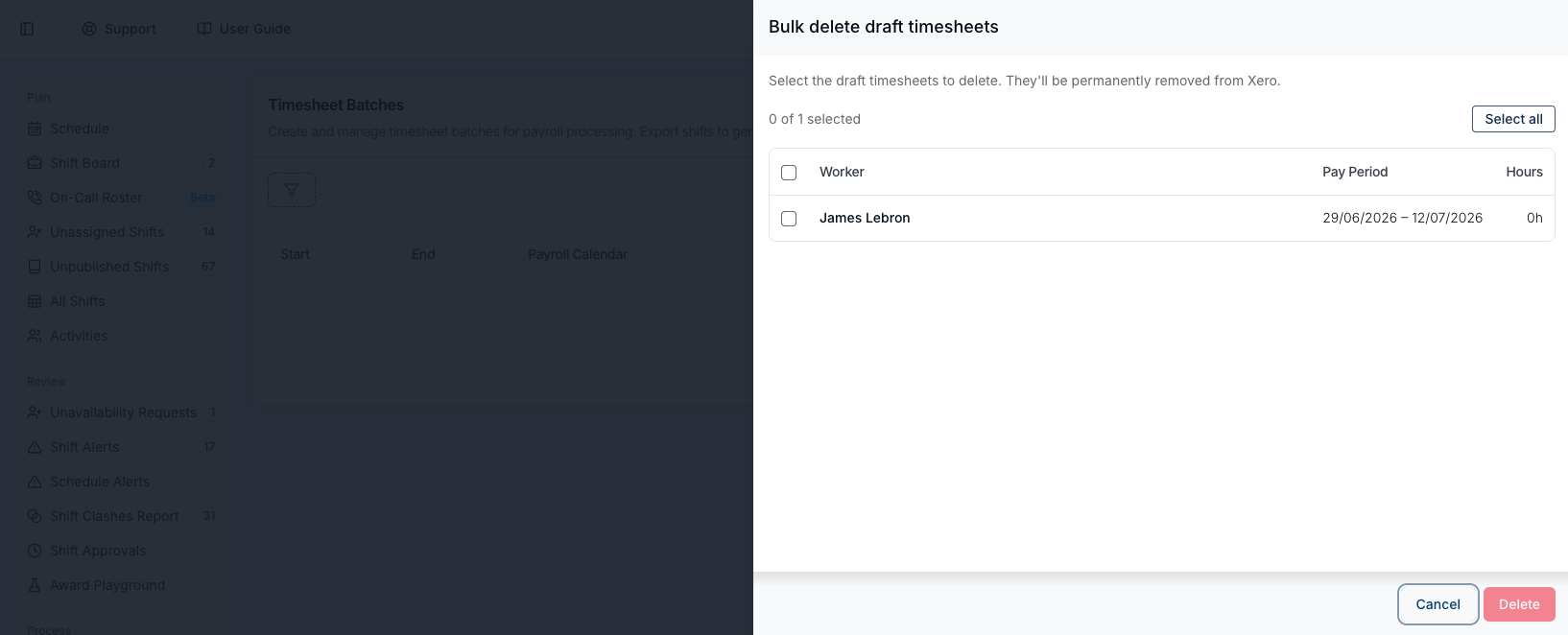Click the Bulk delete draft timesheets title
1568x635 pixels.
pyautogui.click(x=884, y=27)
